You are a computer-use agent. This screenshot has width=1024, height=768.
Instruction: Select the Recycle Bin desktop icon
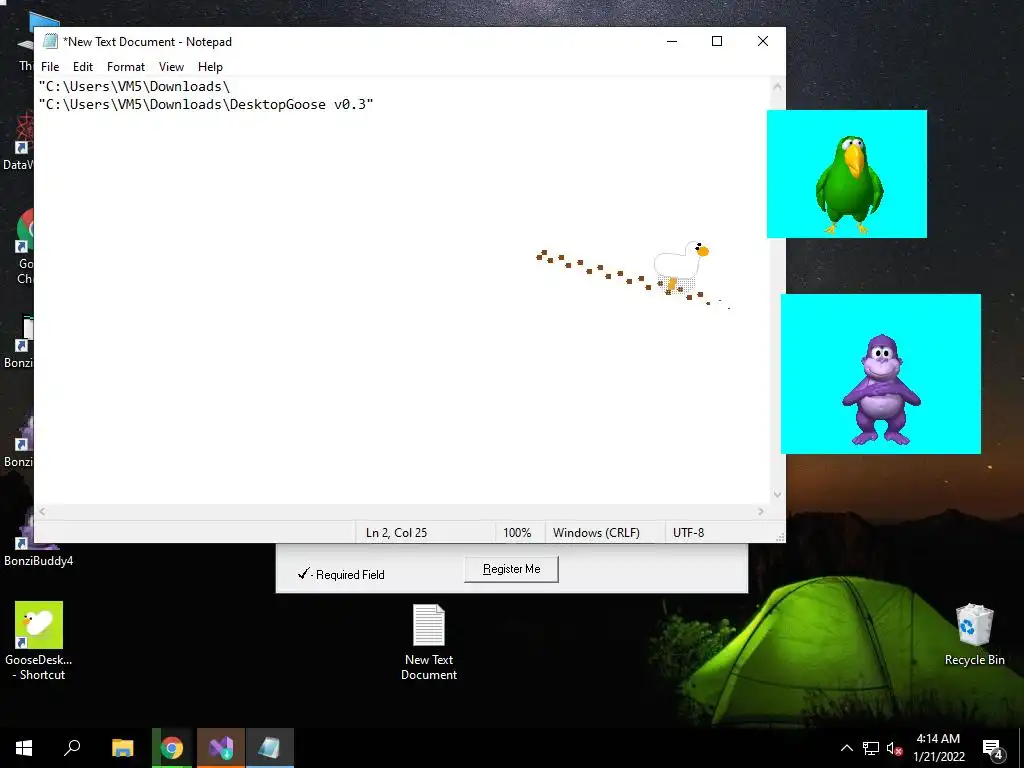pos(974,634)
